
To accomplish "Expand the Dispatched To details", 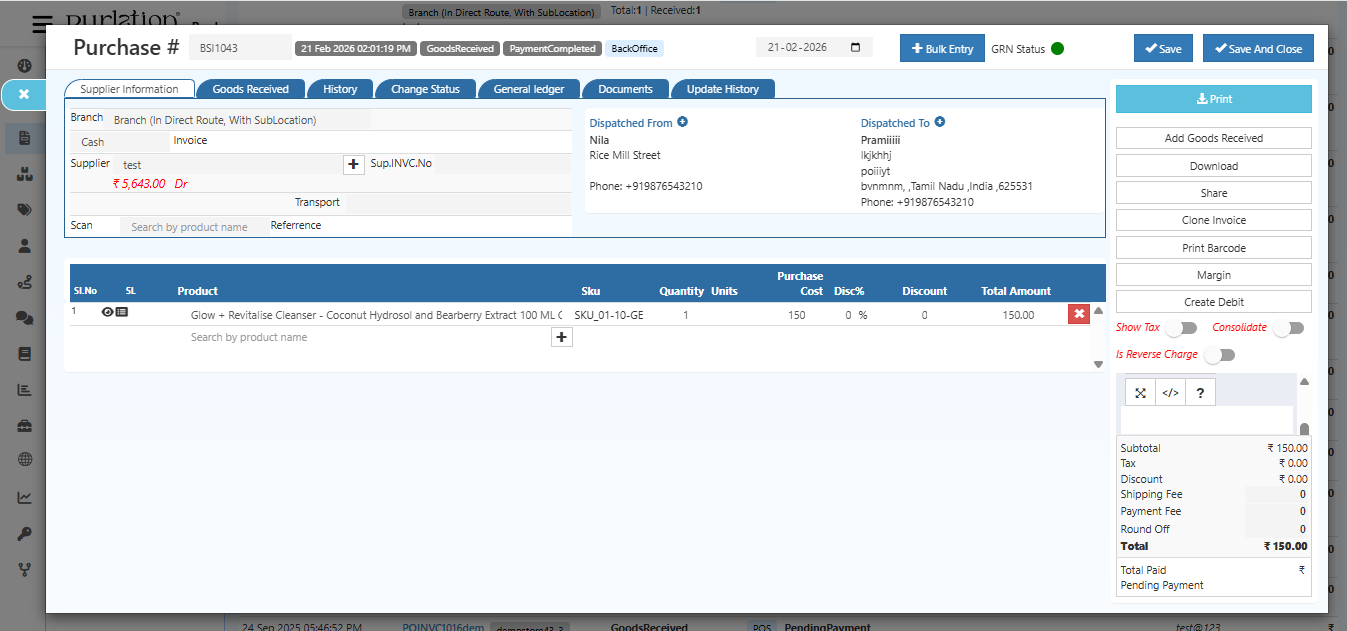I will click(939, 121).
